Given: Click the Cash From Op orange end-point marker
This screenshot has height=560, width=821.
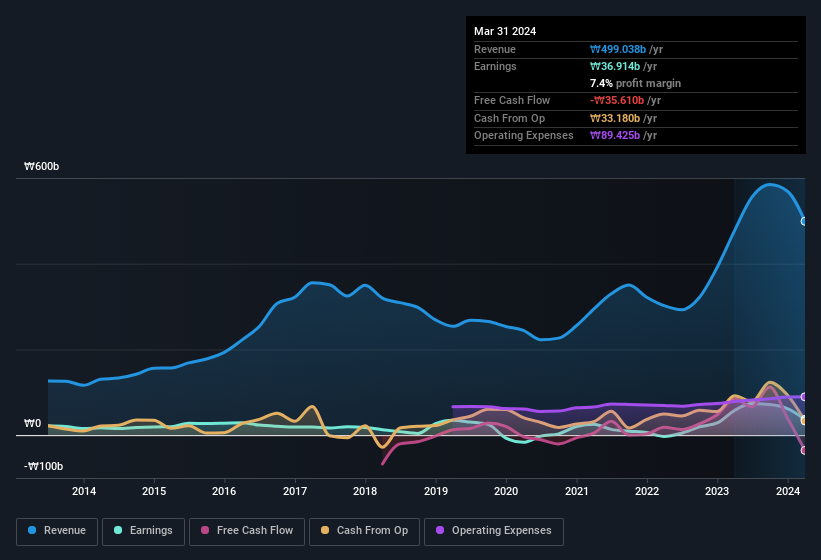Looking at the screenshot, I should click(804, 420).
